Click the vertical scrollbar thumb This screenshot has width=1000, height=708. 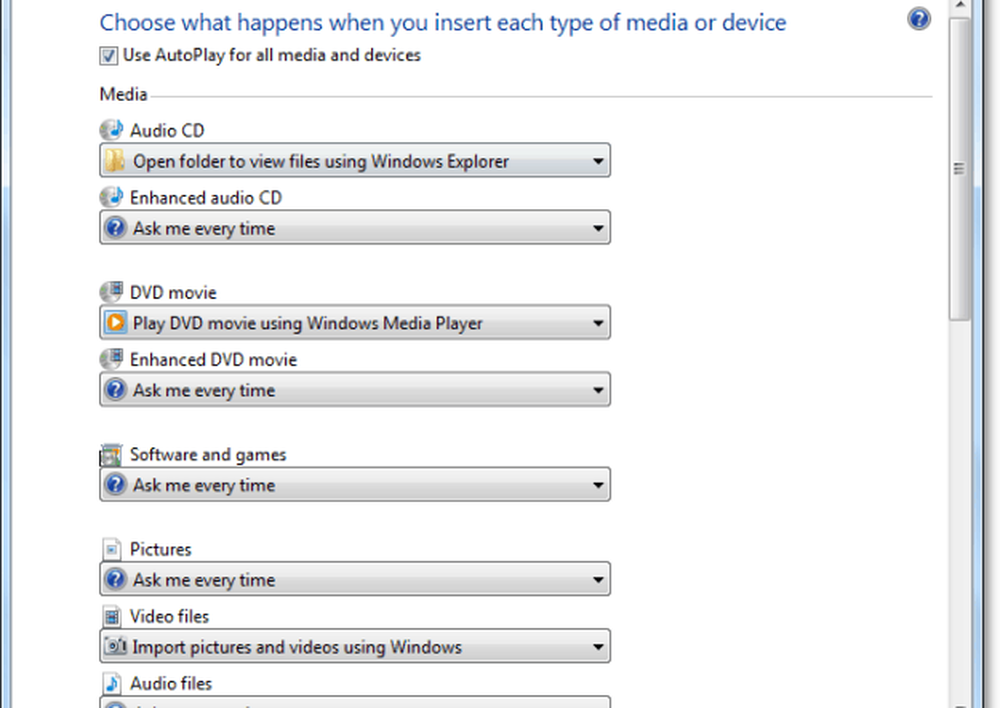[x=959, y=169]
